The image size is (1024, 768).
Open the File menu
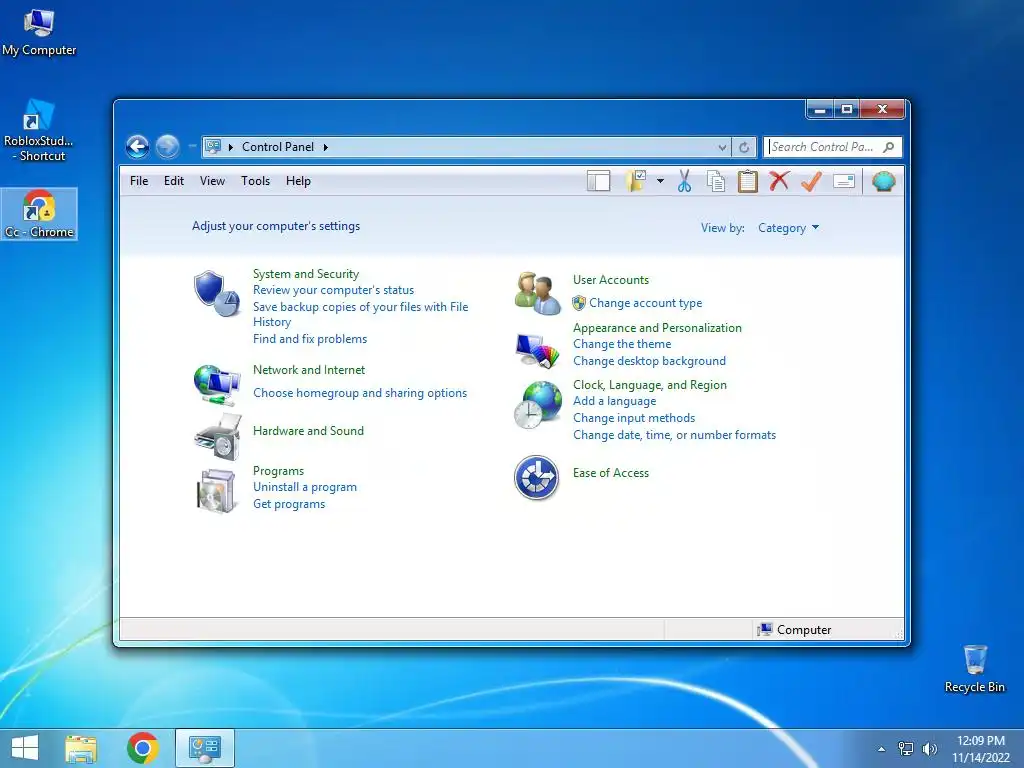[139, 181]
